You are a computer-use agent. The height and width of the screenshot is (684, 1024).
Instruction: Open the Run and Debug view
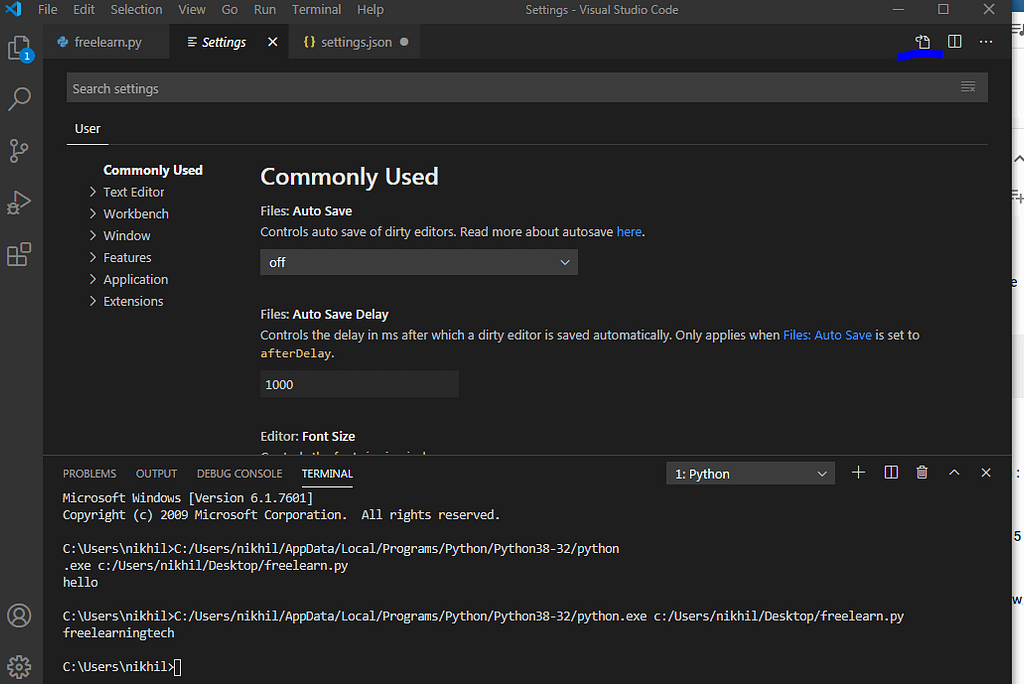tap(19, 203)
